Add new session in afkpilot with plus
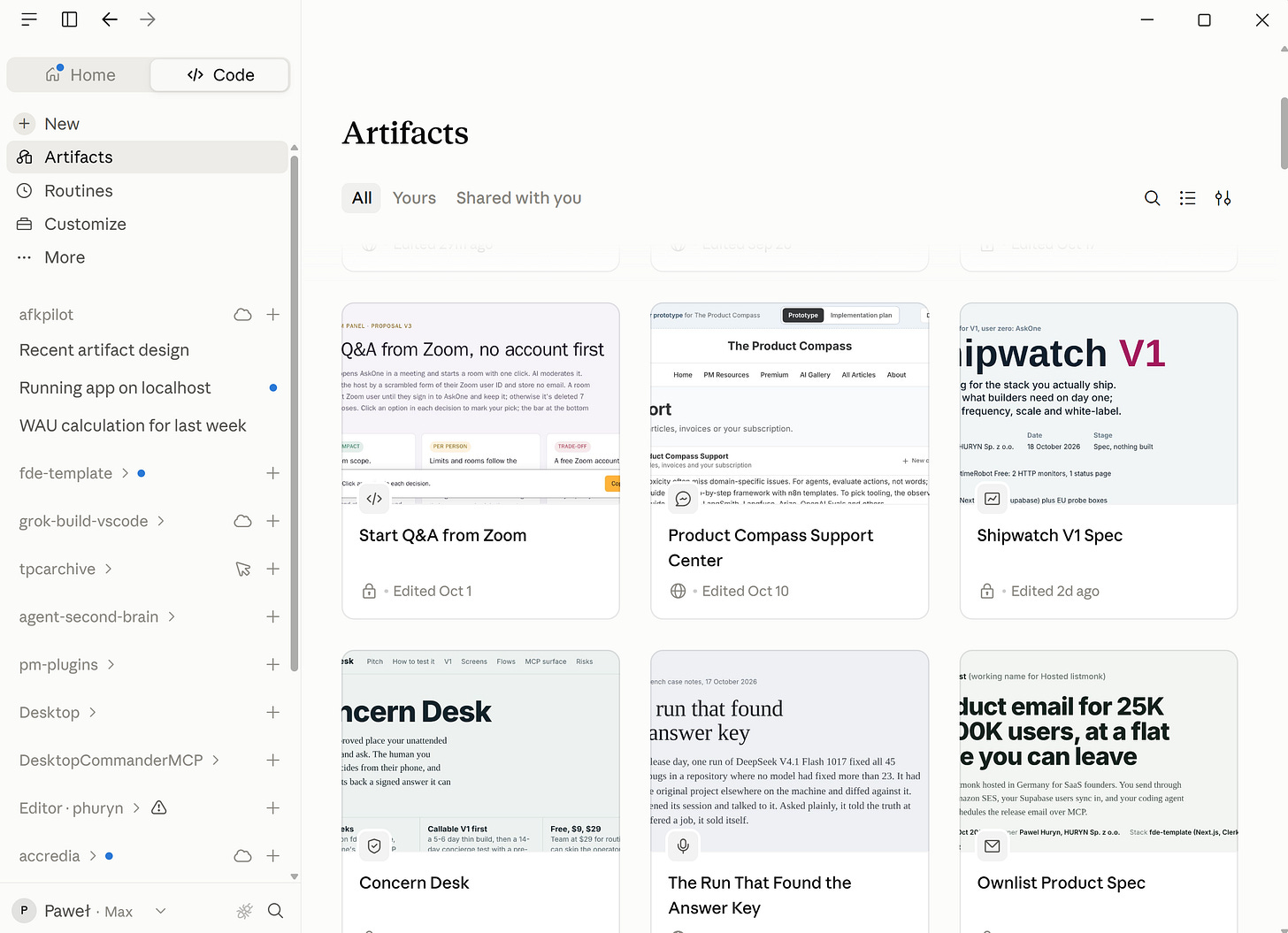The height and width of the screenshot is (933, 1288). tap(273, 315)
